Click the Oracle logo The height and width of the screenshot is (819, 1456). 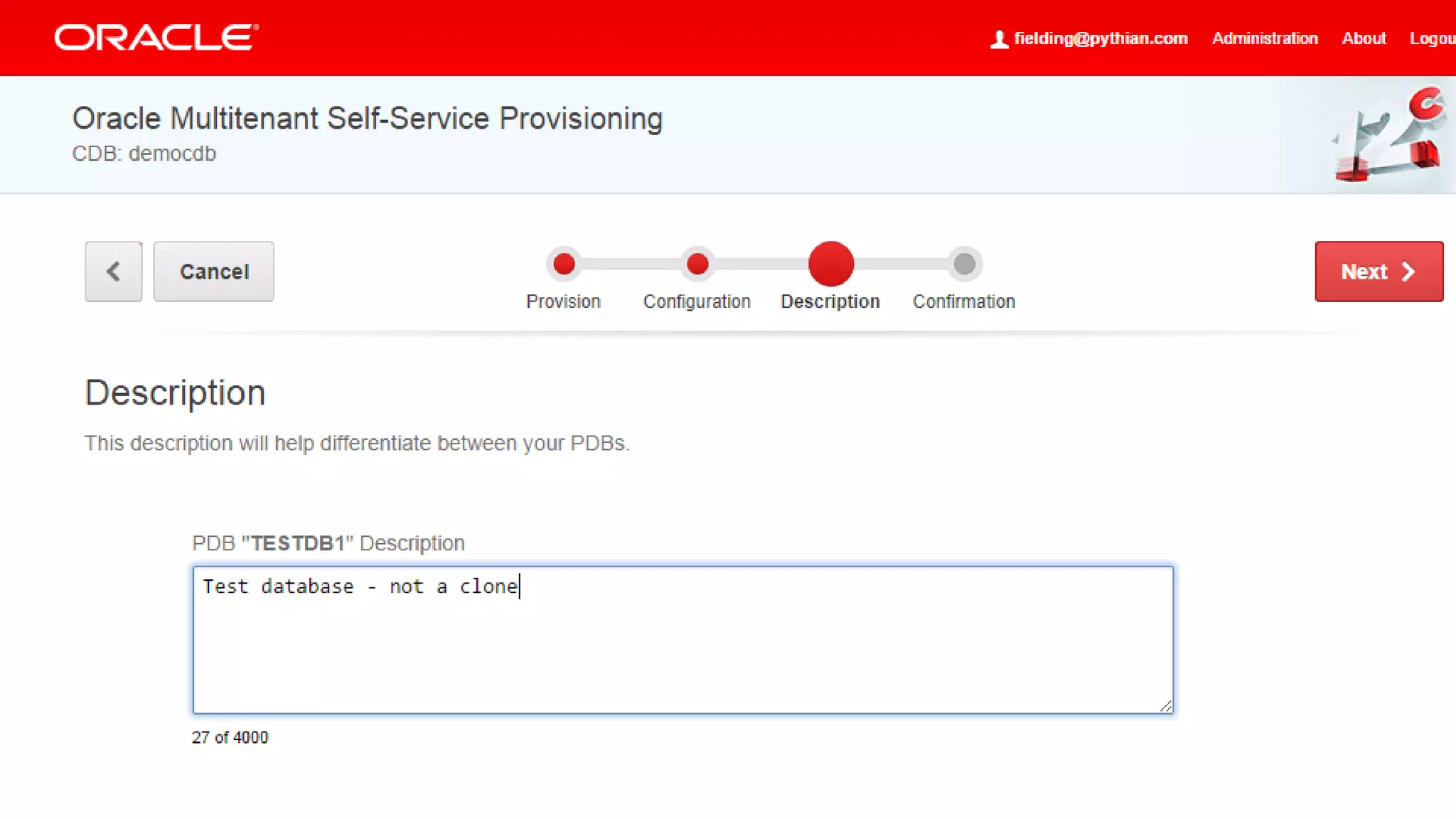click(156, 38)
